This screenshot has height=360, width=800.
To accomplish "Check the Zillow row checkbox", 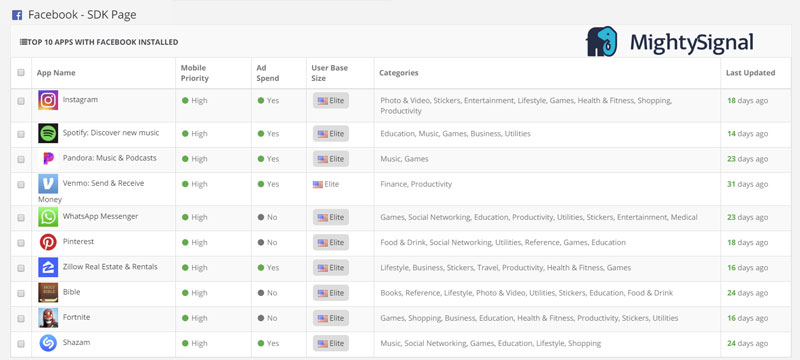I will pos(21,268).
